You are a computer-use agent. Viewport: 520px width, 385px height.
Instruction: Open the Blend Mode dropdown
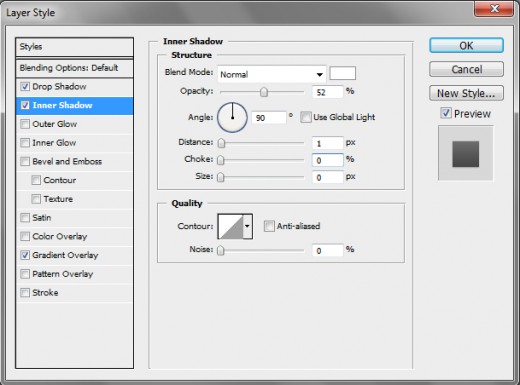(271, 74)
